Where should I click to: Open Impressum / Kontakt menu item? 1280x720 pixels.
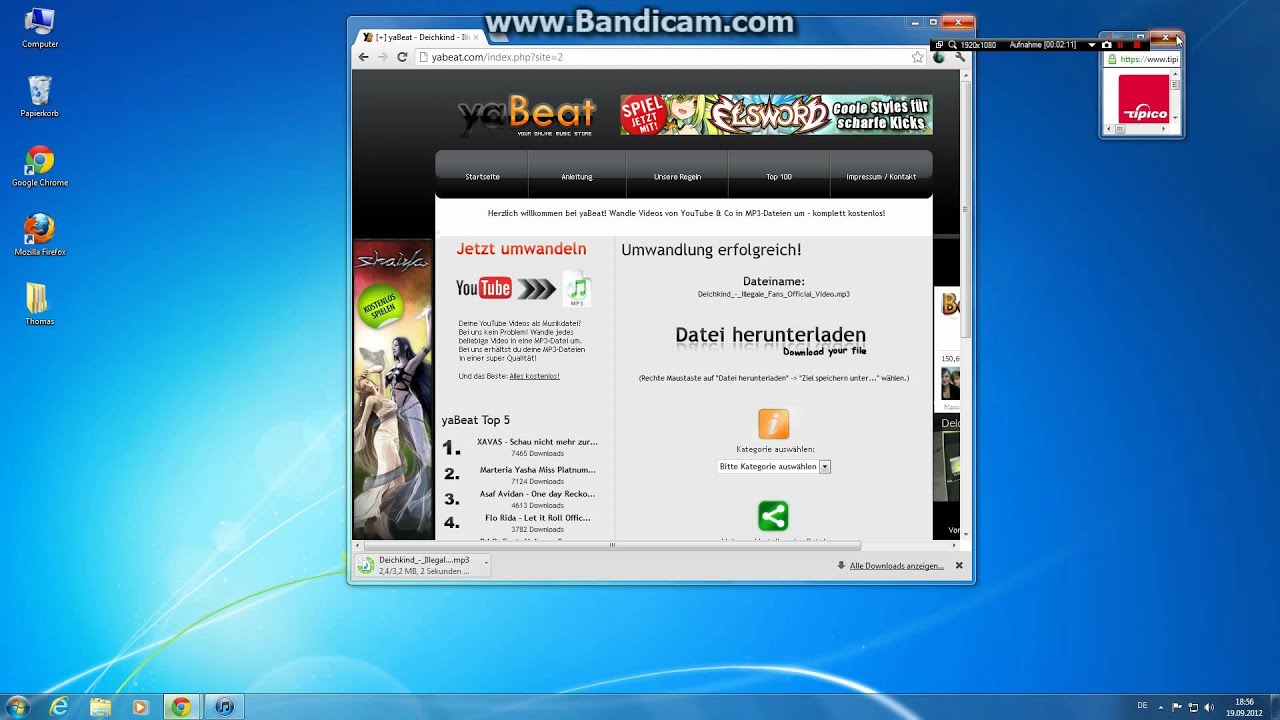[881, 177]
